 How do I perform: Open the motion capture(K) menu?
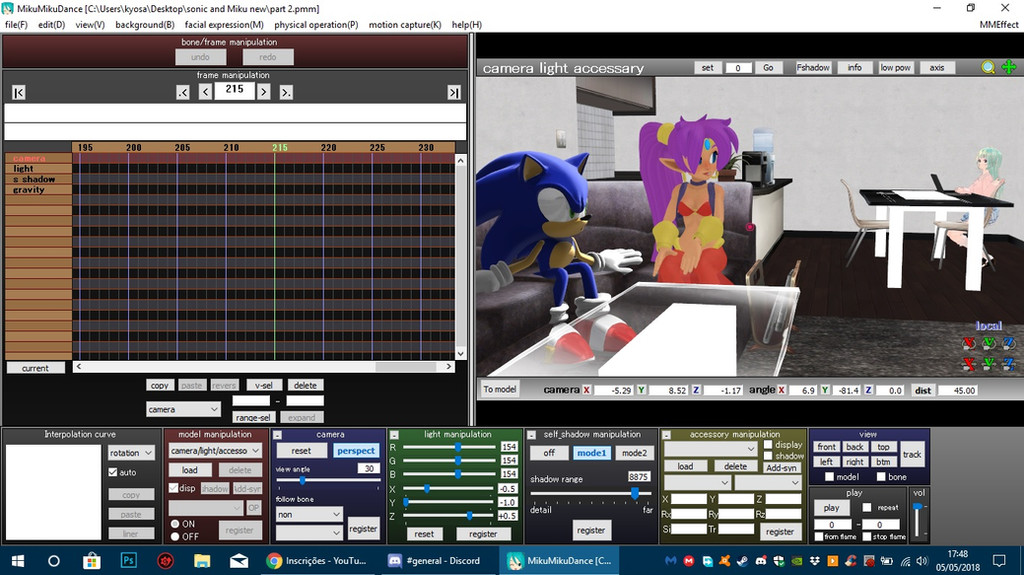tap(405, 24)
